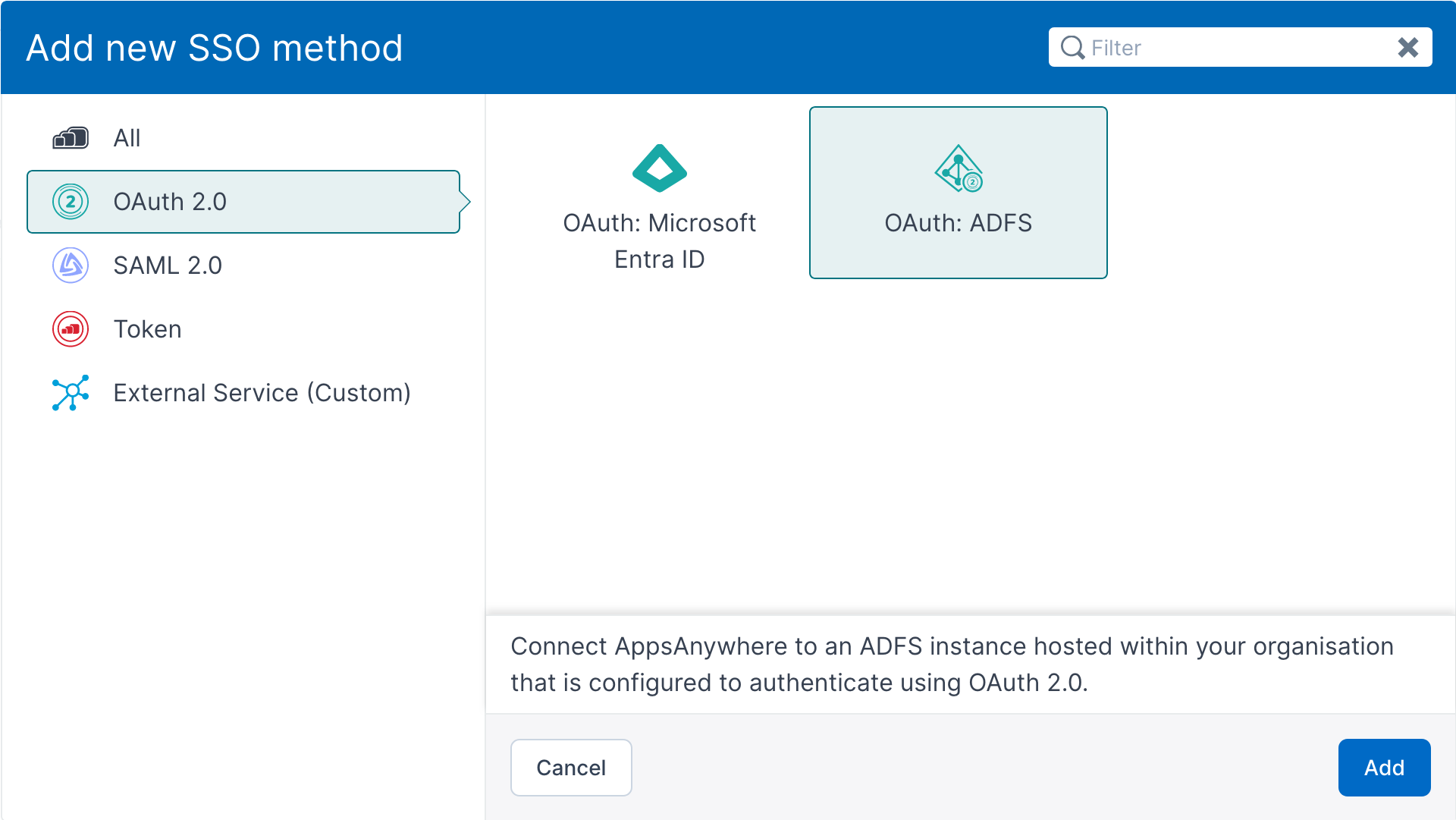Click the OAuth ADFS diamond icon
This screenshot has height=820, width=1456.
pyautogui.click(x=959, y=168)
